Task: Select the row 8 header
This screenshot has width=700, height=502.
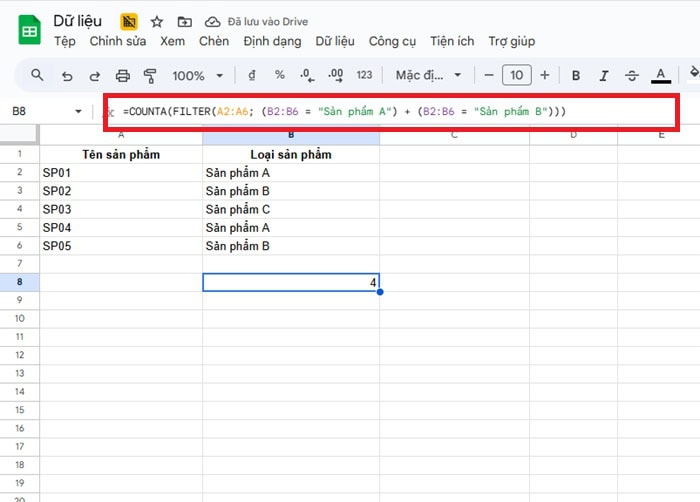Action: [20, 282]
